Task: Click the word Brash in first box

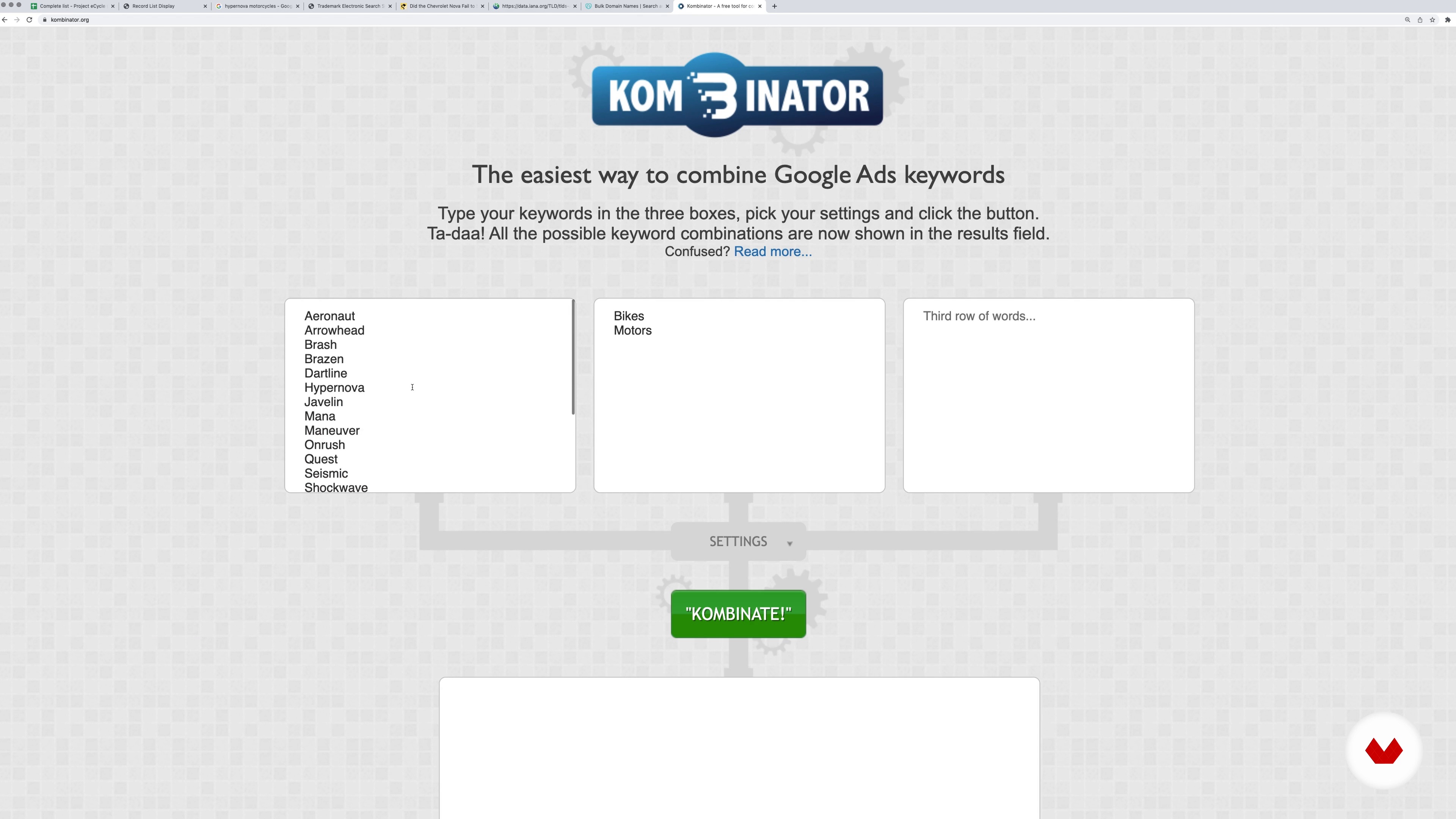Action: (320, 345)
